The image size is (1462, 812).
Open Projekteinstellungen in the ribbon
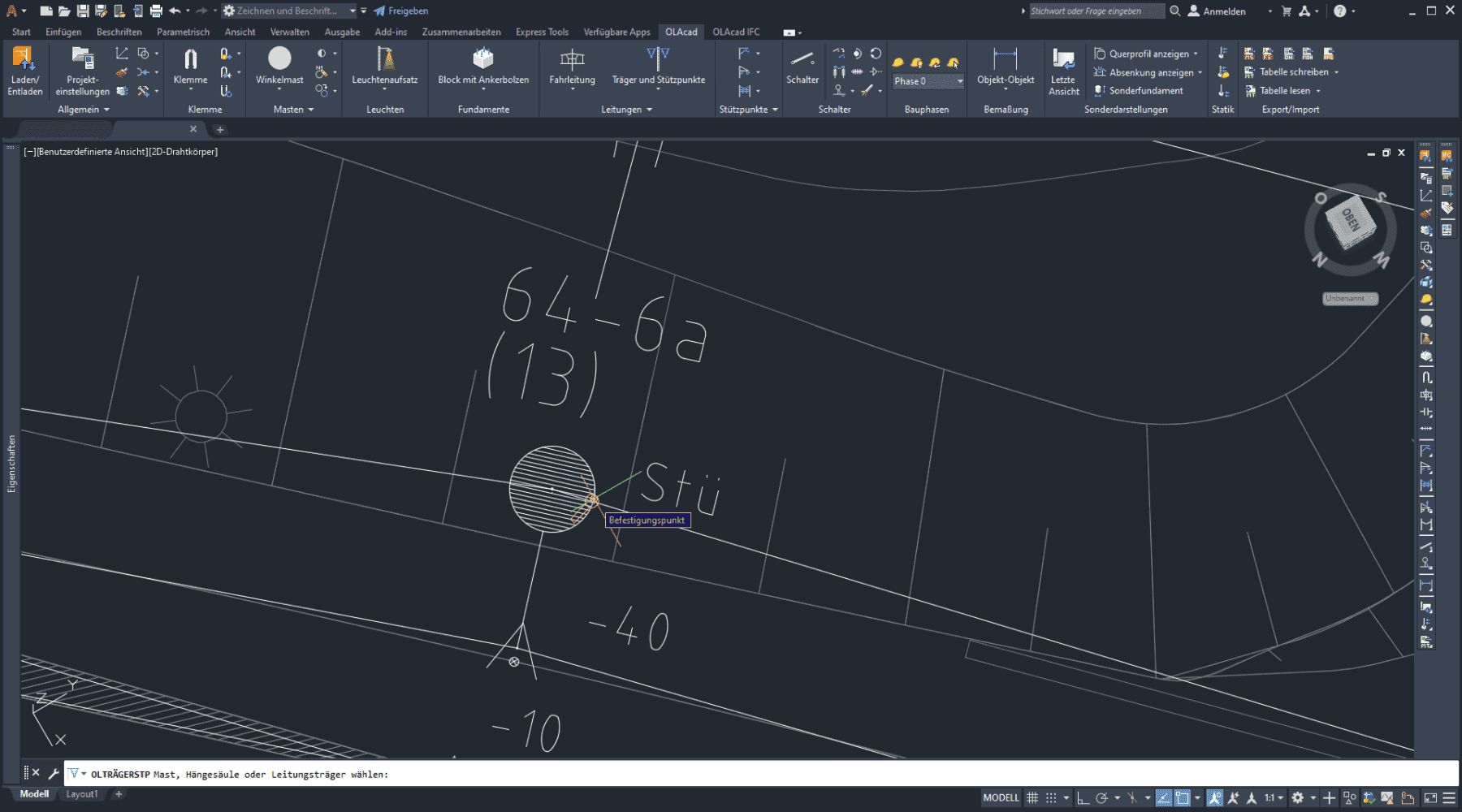[x=82, y=59]
